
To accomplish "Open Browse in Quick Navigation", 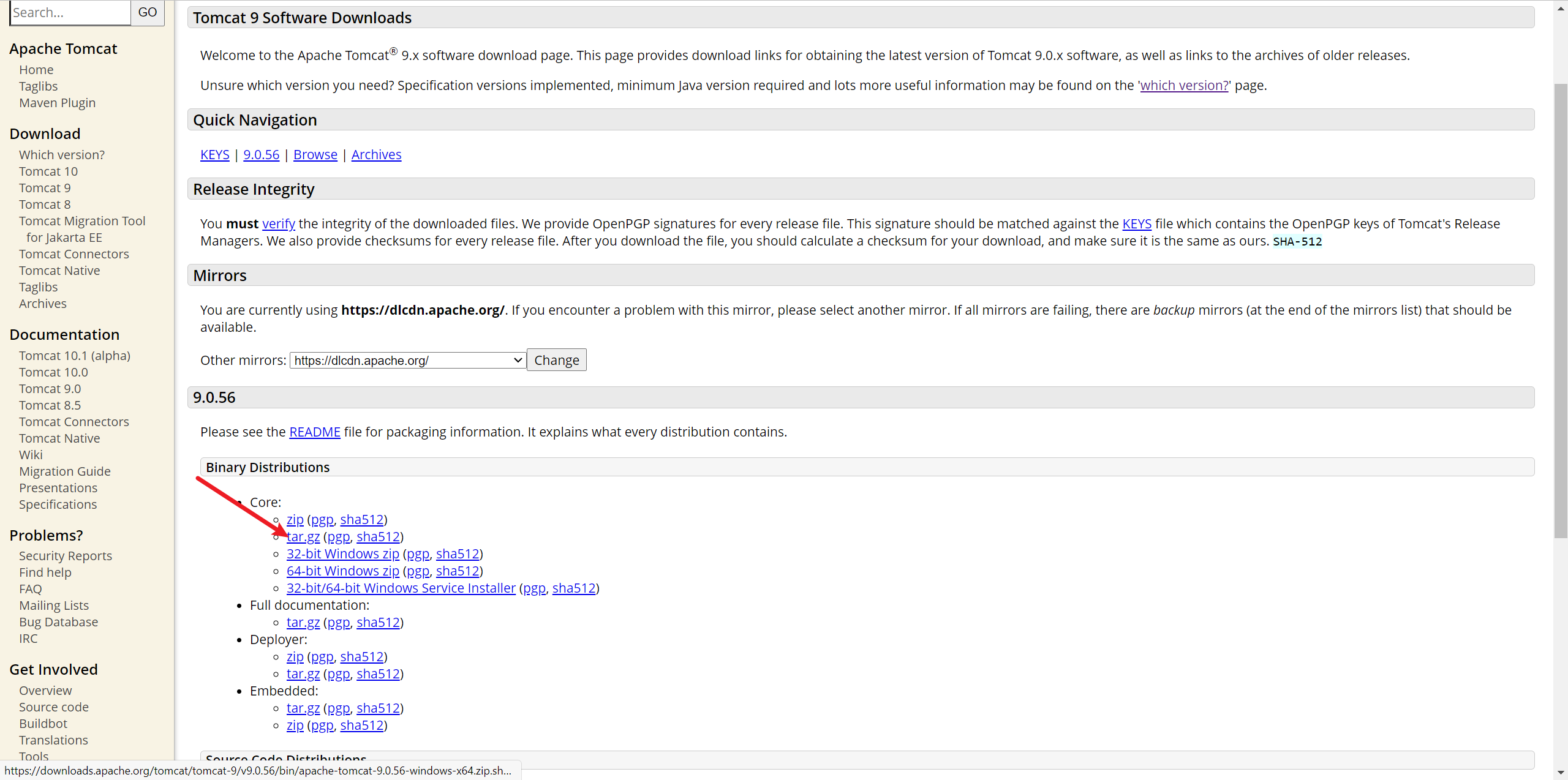I will 315,155.
